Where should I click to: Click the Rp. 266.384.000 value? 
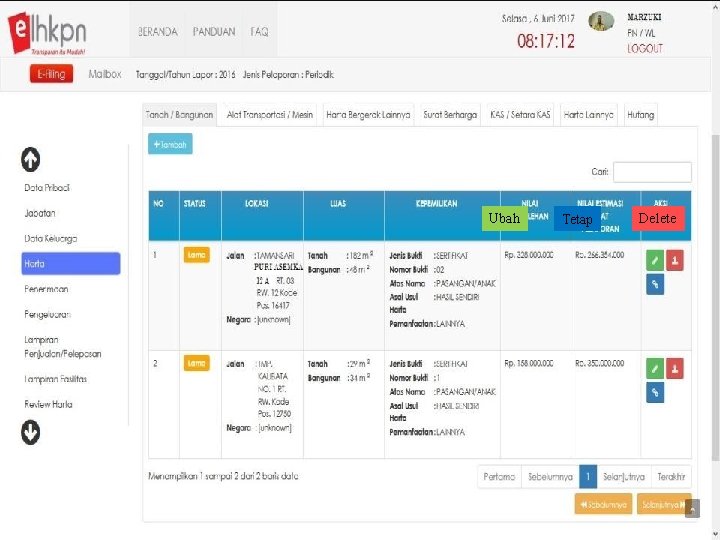599,255
